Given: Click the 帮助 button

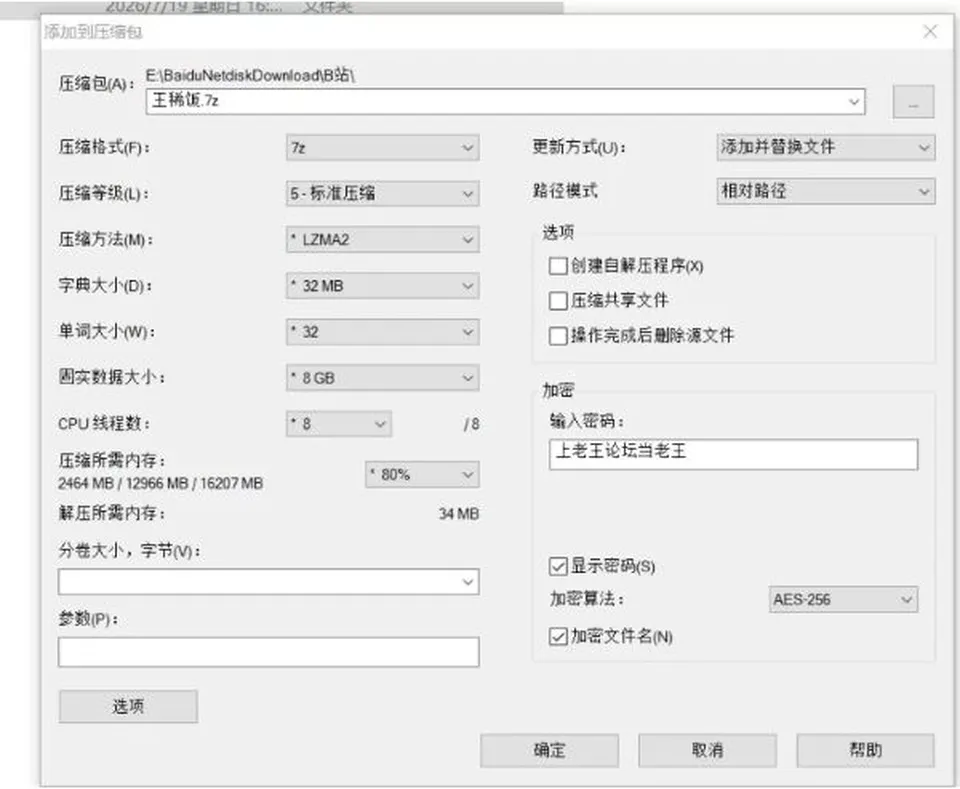Looking at the screenshot, I should pos(865,750).
